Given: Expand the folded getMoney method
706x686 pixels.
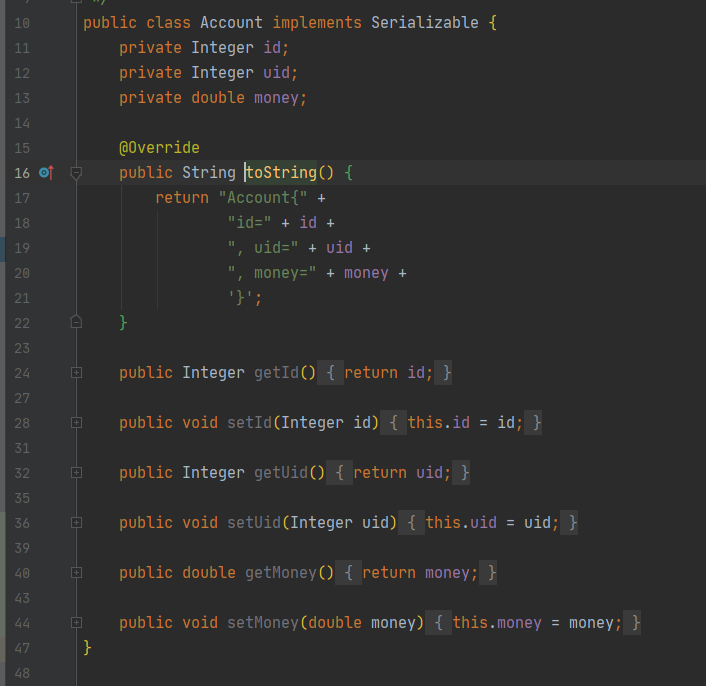Looking at the screenshot, I should point(76,572).
